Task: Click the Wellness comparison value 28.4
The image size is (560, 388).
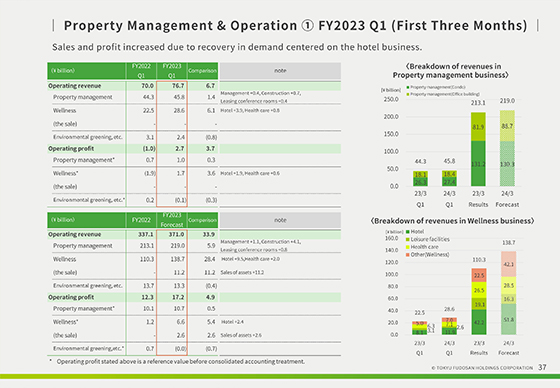Action: pos(210,259)
